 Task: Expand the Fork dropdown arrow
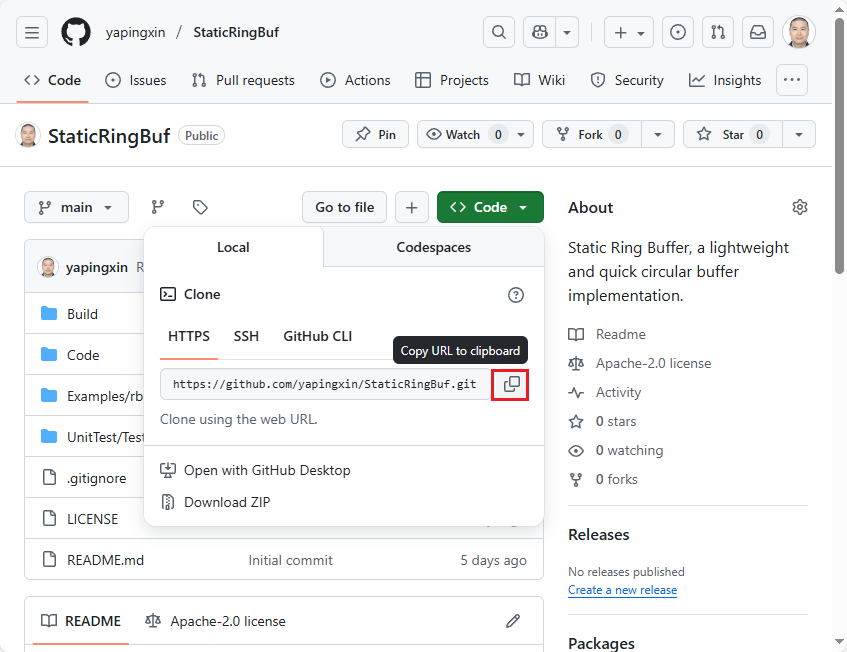pyautogui.click(x=658, y=135)
